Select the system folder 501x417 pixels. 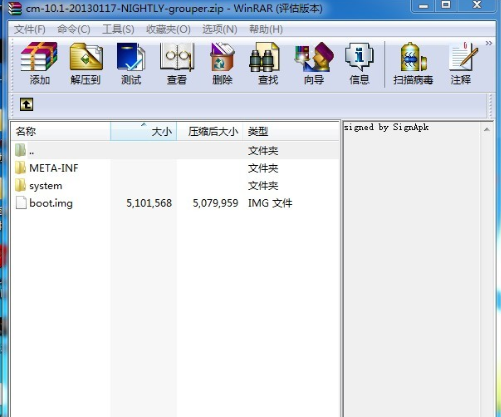[x=175, y=185]
